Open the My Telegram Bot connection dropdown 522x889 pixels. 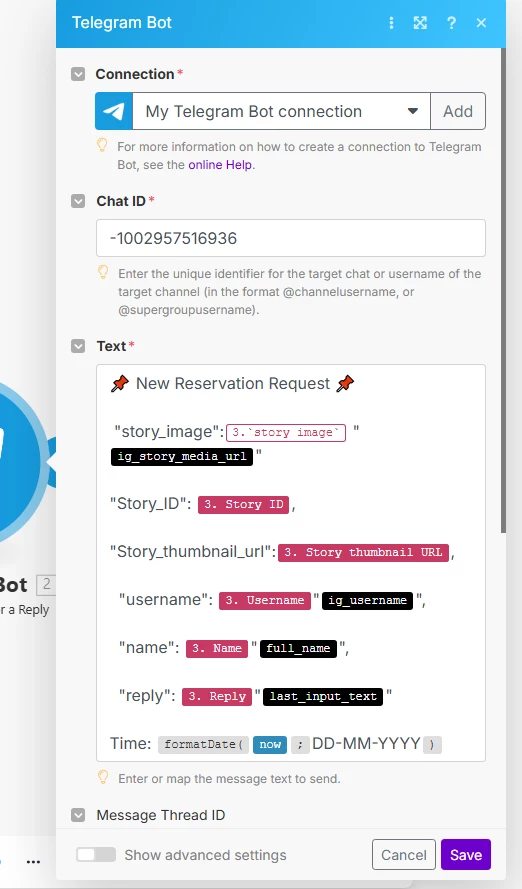(x=282, y=111)
